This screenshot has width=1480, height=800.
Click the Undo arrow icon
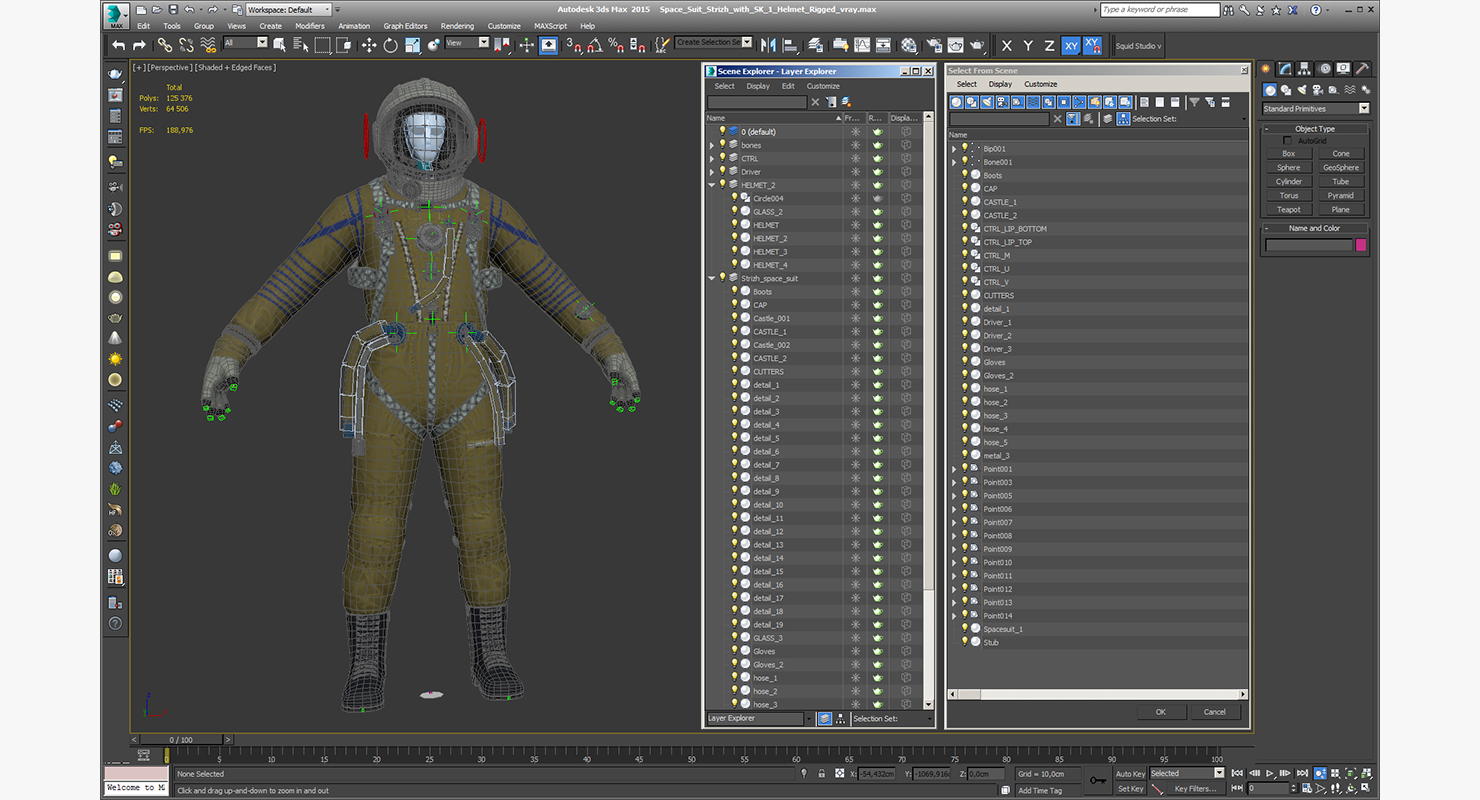[x=119, y=45]
